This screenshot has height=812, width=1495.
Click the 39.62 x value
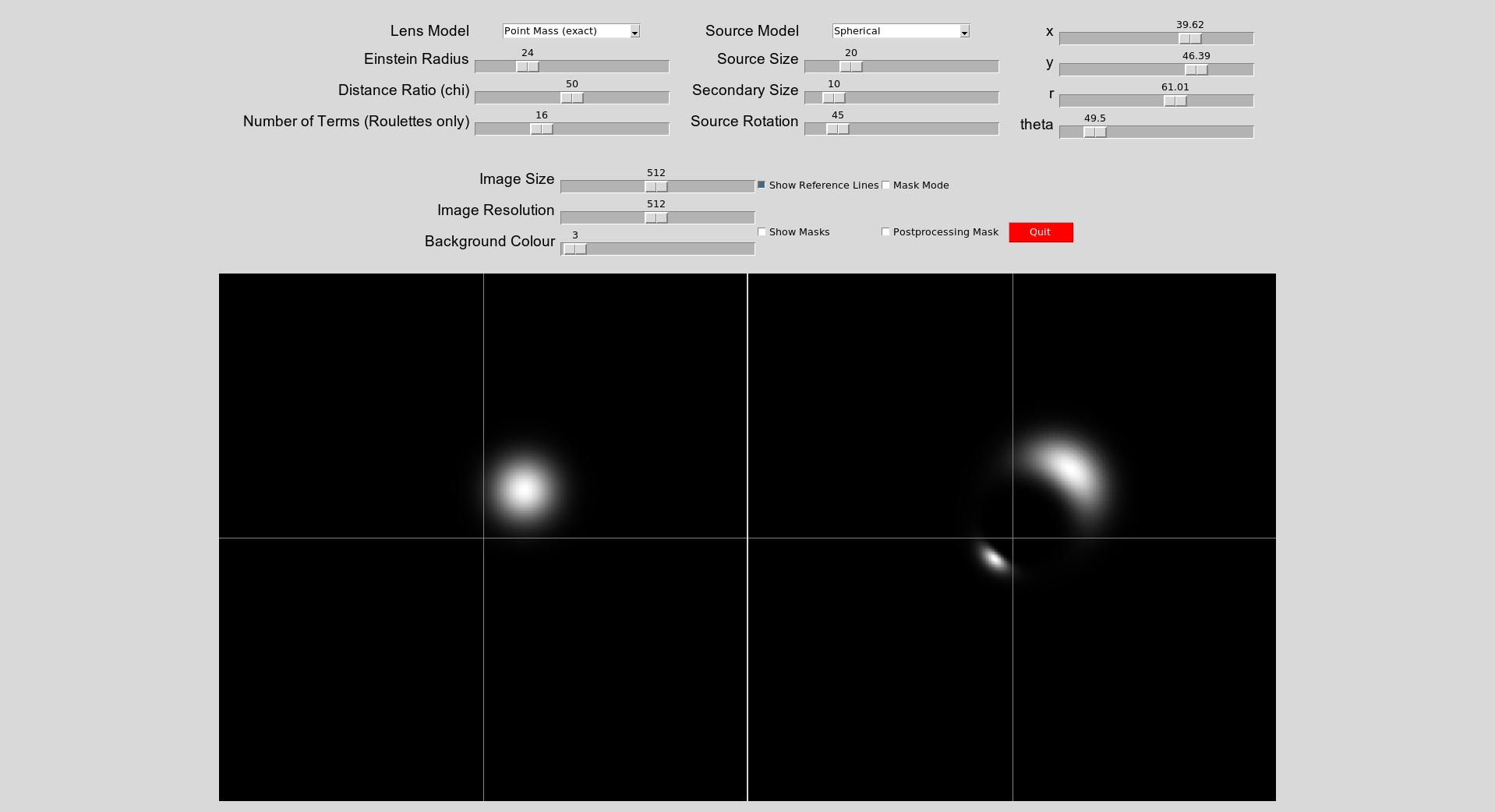[x=1190, y=25]
